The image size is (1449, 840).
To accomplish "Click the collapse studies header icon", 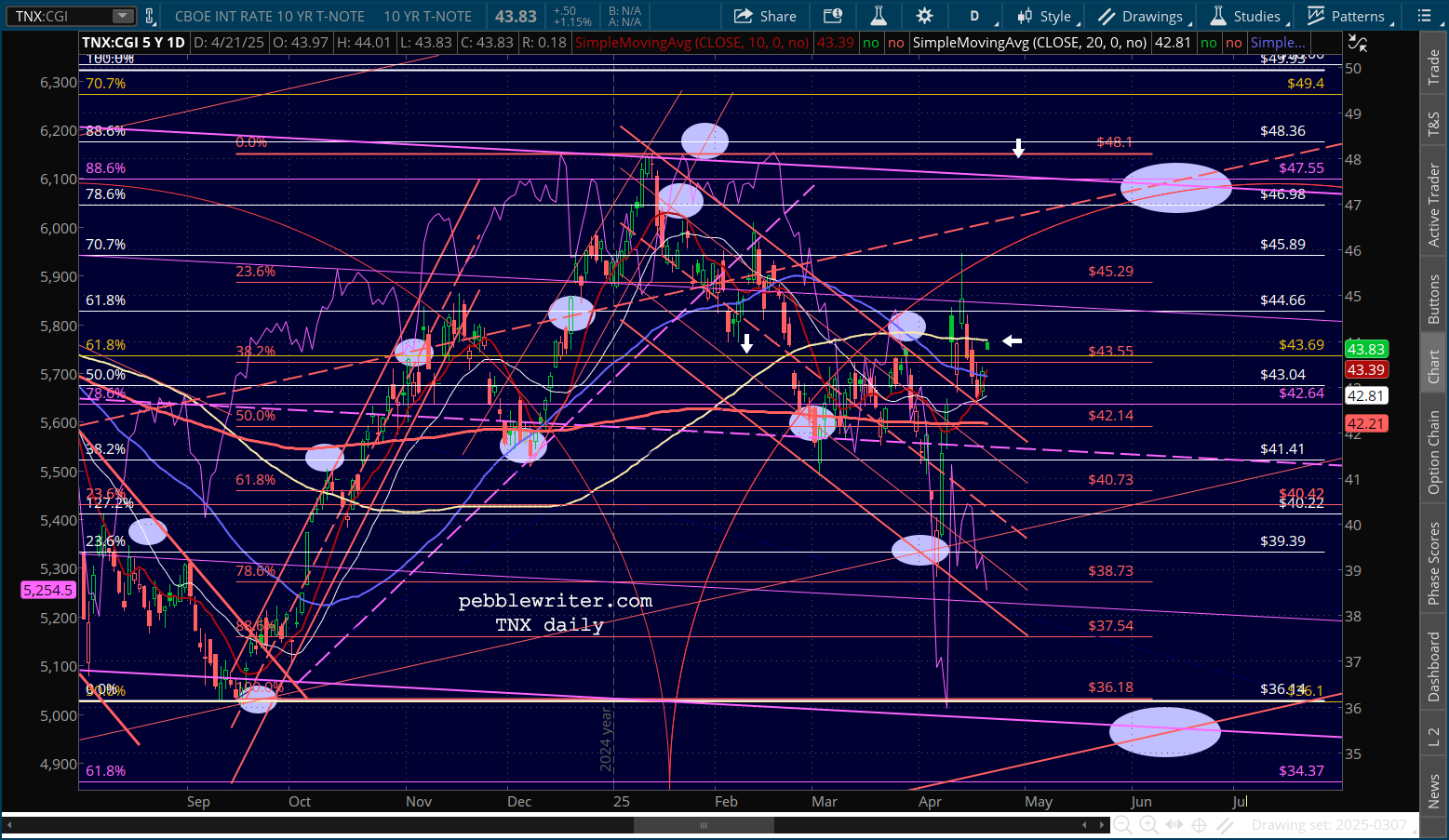I will pyautogui.click(x=1358, y=44).
